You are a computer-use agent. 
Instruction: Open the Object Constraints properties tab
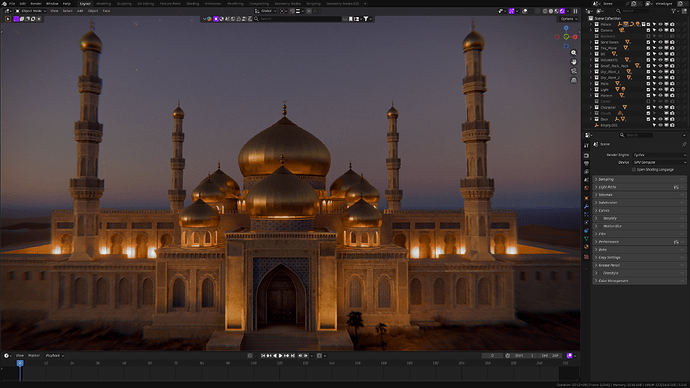pyautogui.click(x=586, y=231)
